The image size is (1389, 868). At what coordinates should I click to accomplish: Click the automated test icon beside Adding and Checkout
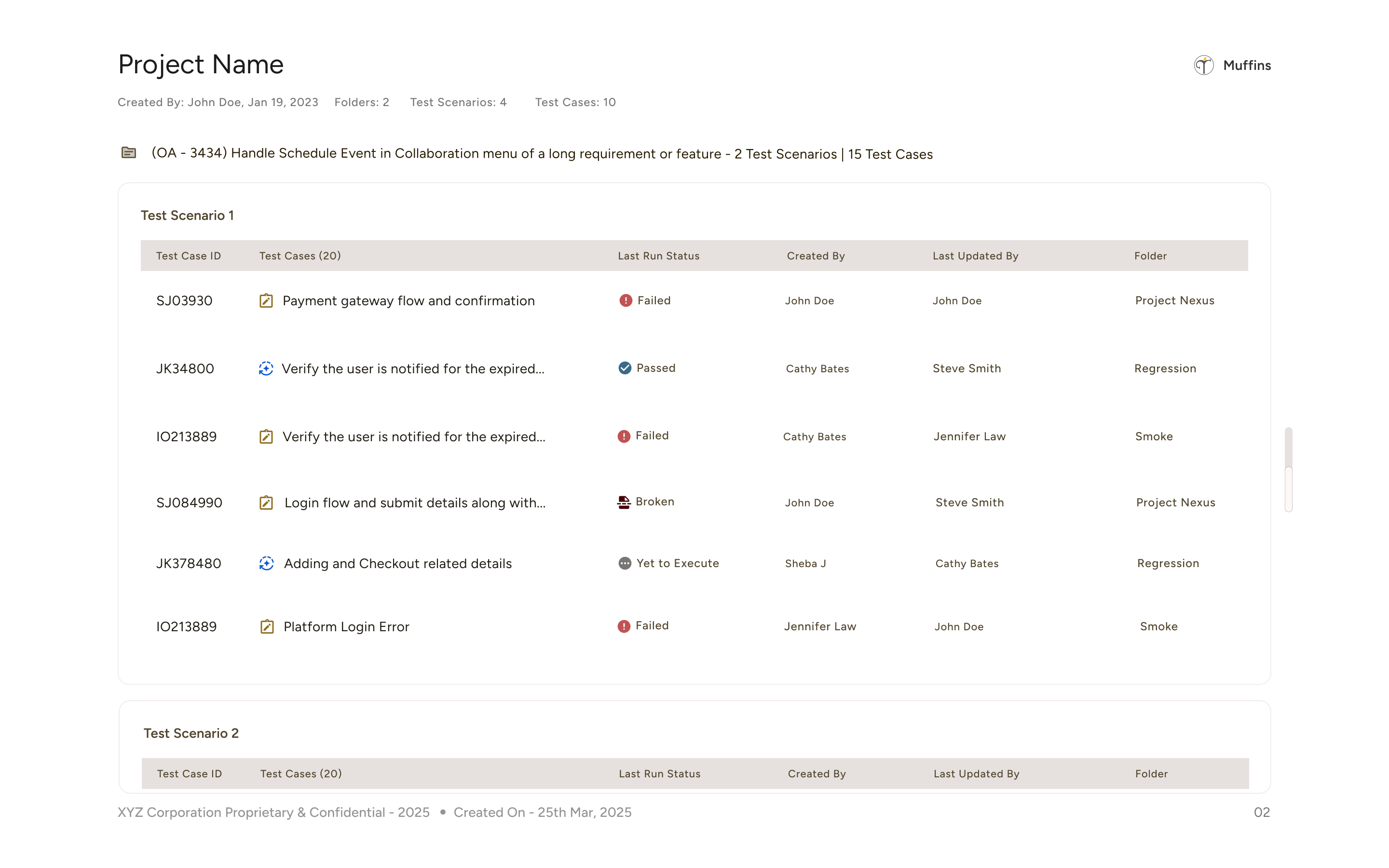(266, 563)
